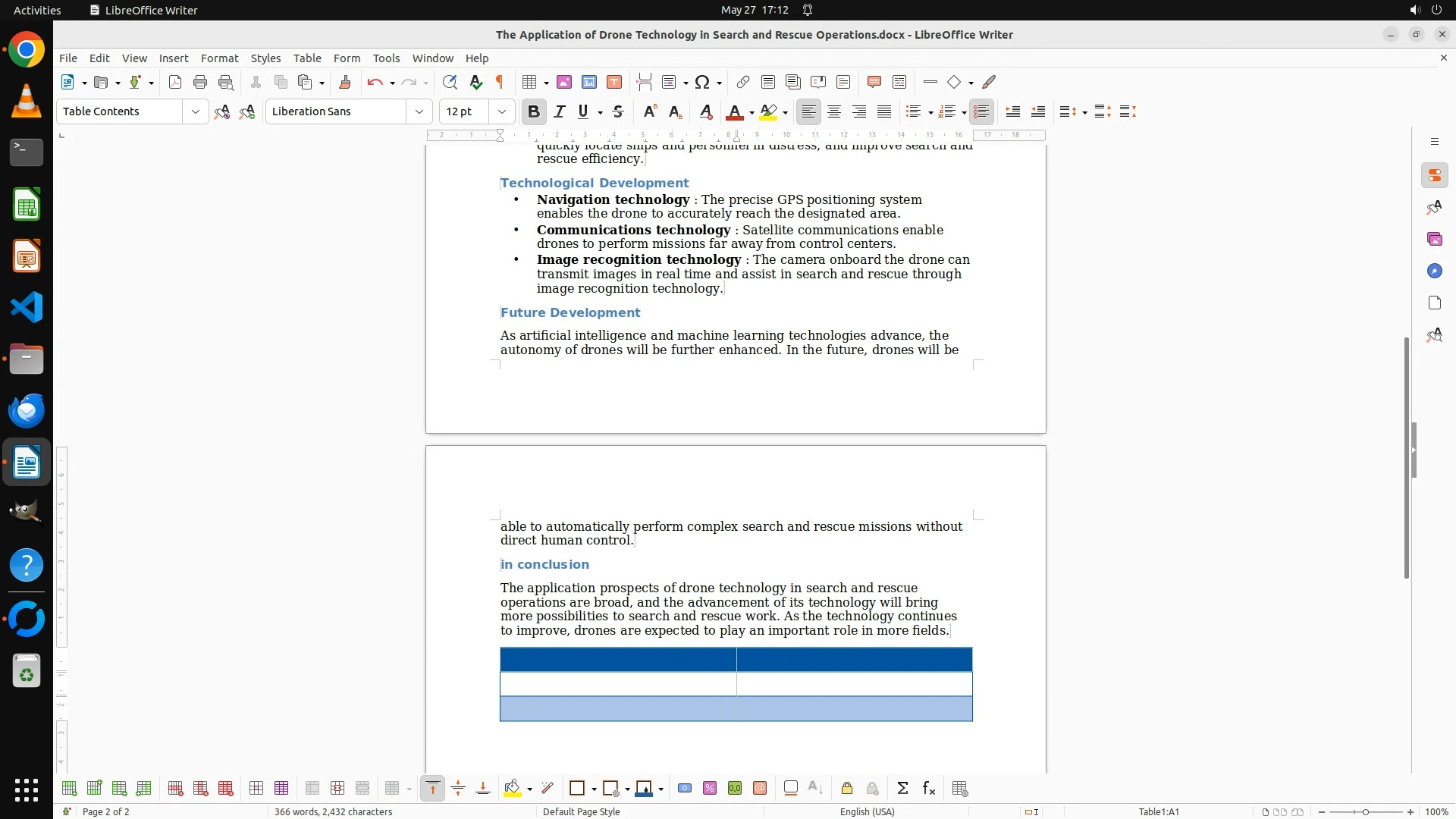Viewport: 1456px width, 819px height.
Task: Select Center Vertically table cell icon
Action: pyautogui.click(x=458, y=789)
